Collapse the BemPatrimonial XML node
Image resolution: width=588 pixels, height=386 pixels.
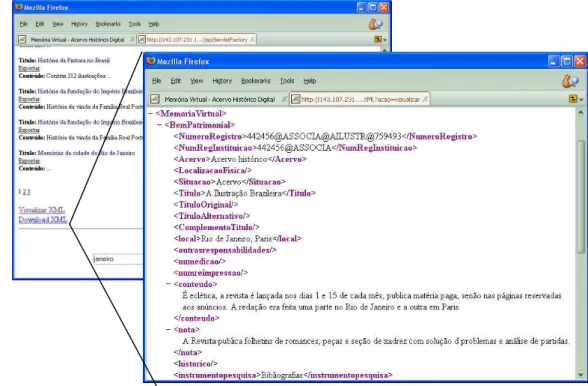pyautogui.click(x=159, y=125)
